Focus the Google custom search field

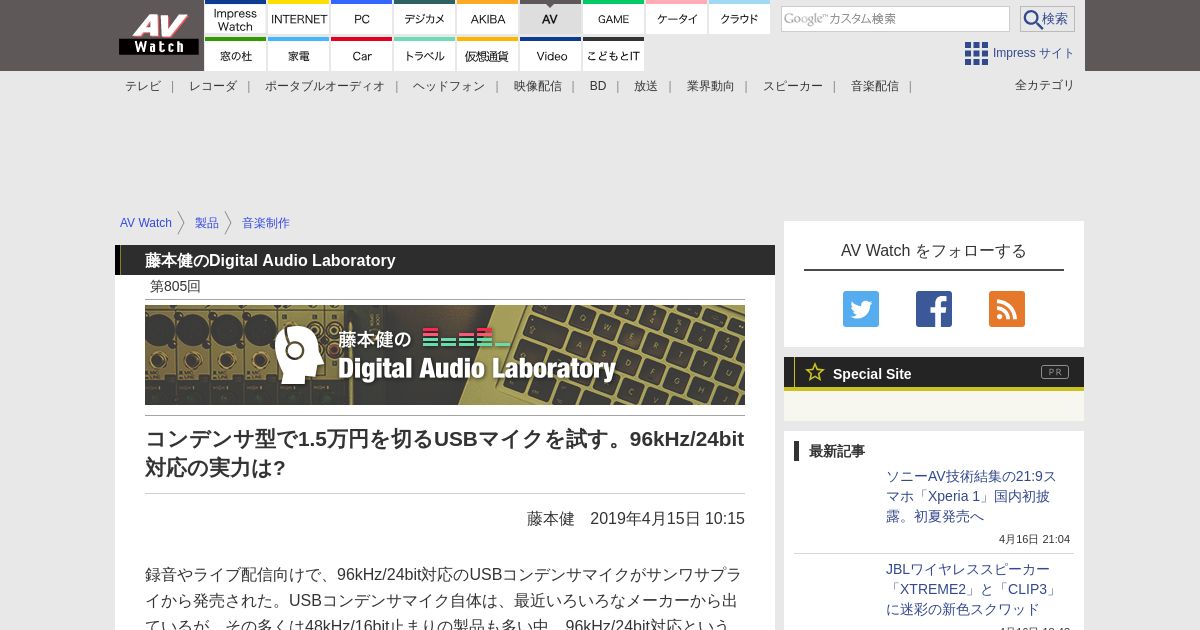click(x=895, y=19)
